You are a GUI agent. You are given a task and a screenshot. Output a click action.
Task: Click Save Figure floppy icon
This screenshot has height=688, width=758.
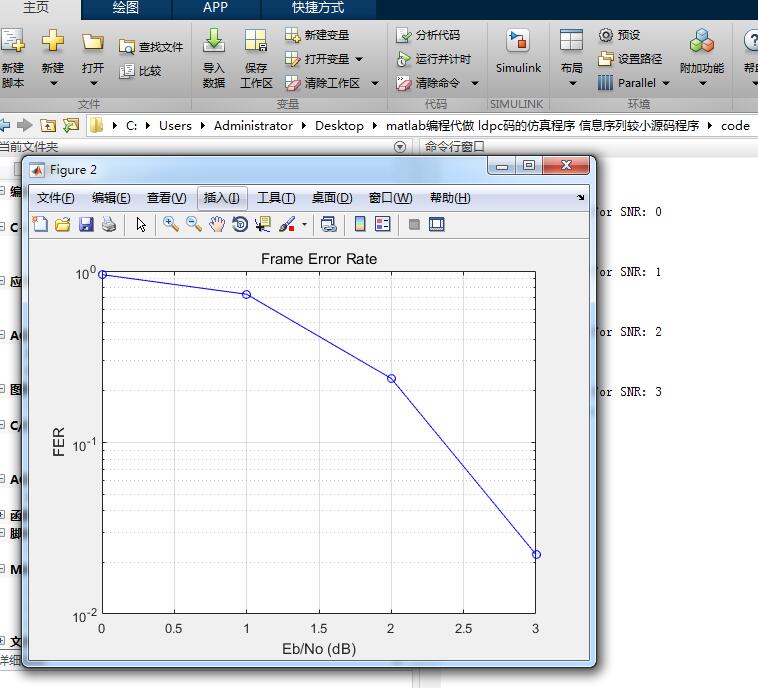click(86, 224)
